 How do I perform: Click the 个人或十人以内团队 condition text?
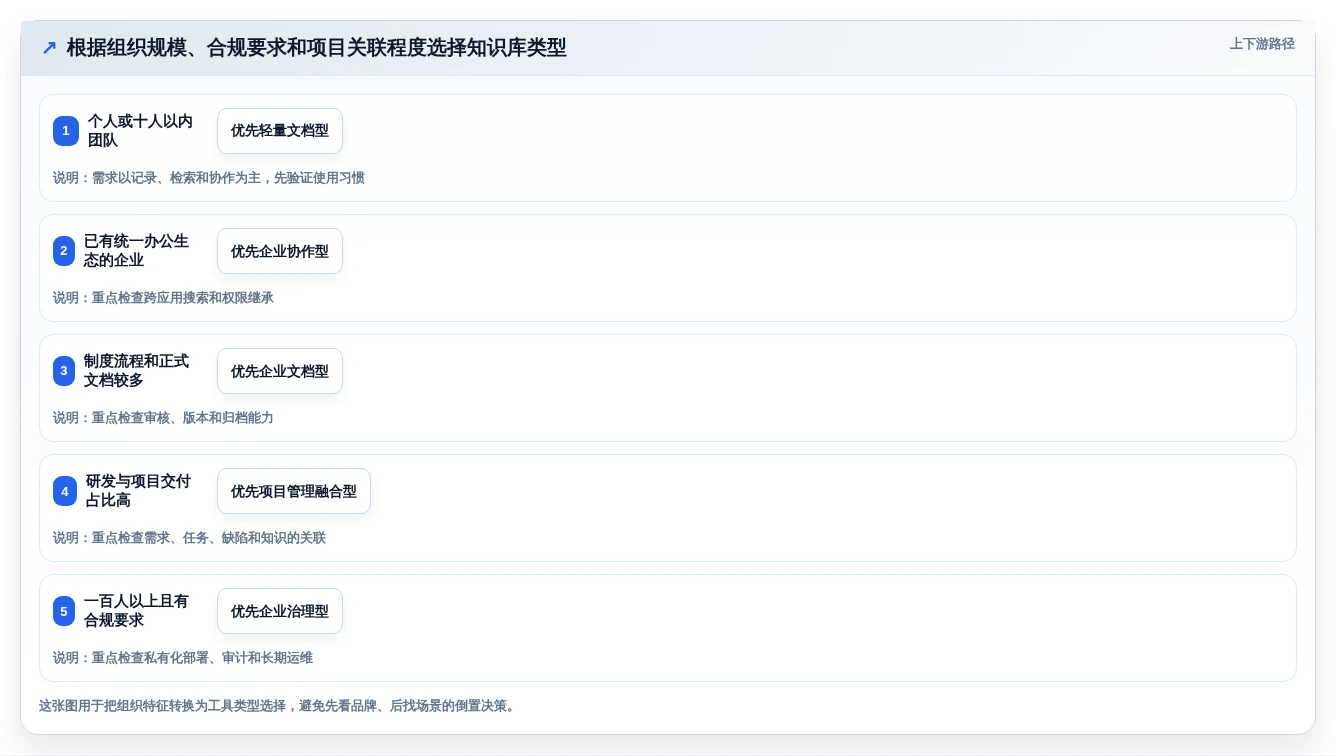coord(140,131)
